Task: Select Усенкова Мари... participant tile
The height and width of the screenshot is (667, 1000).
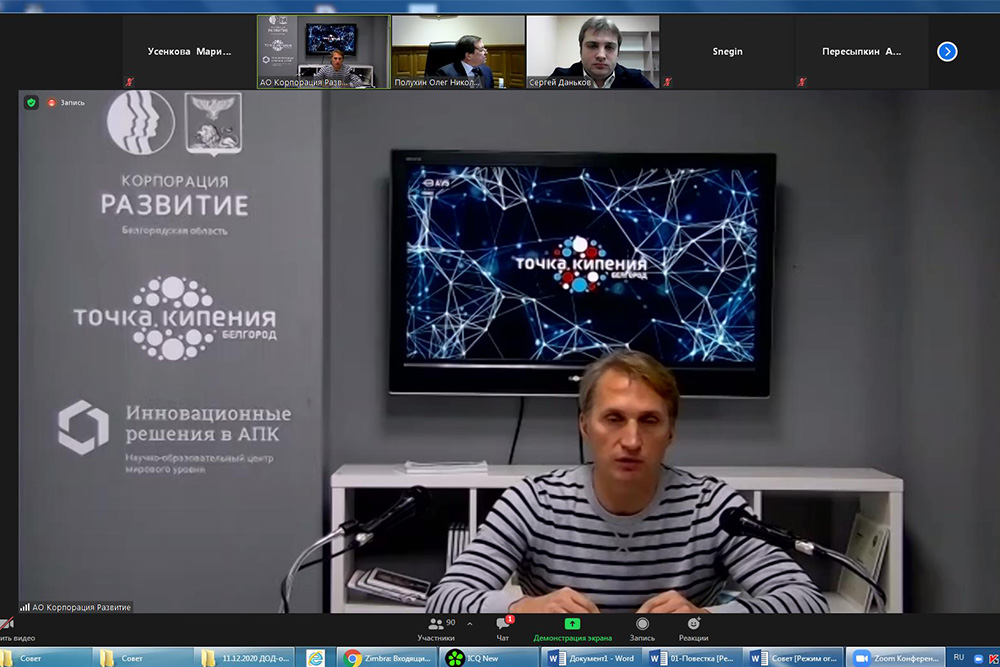Action: [189, 52]
